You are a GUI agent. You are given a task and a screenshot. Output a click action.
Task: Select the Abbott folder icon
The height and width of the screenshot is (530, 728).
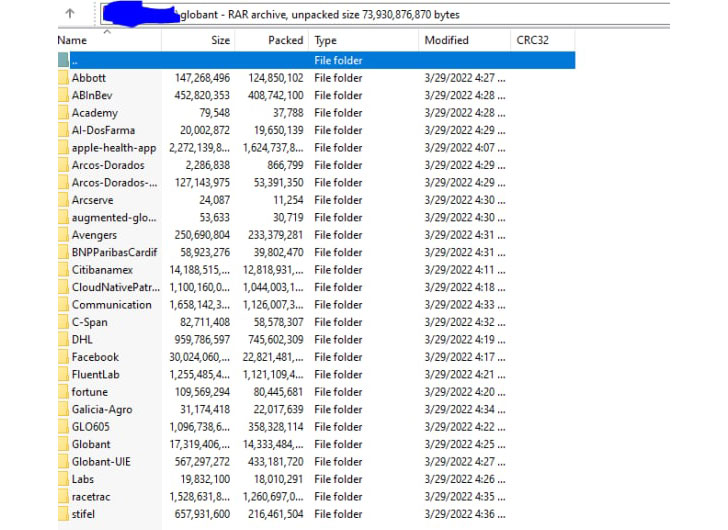point(63,78)
